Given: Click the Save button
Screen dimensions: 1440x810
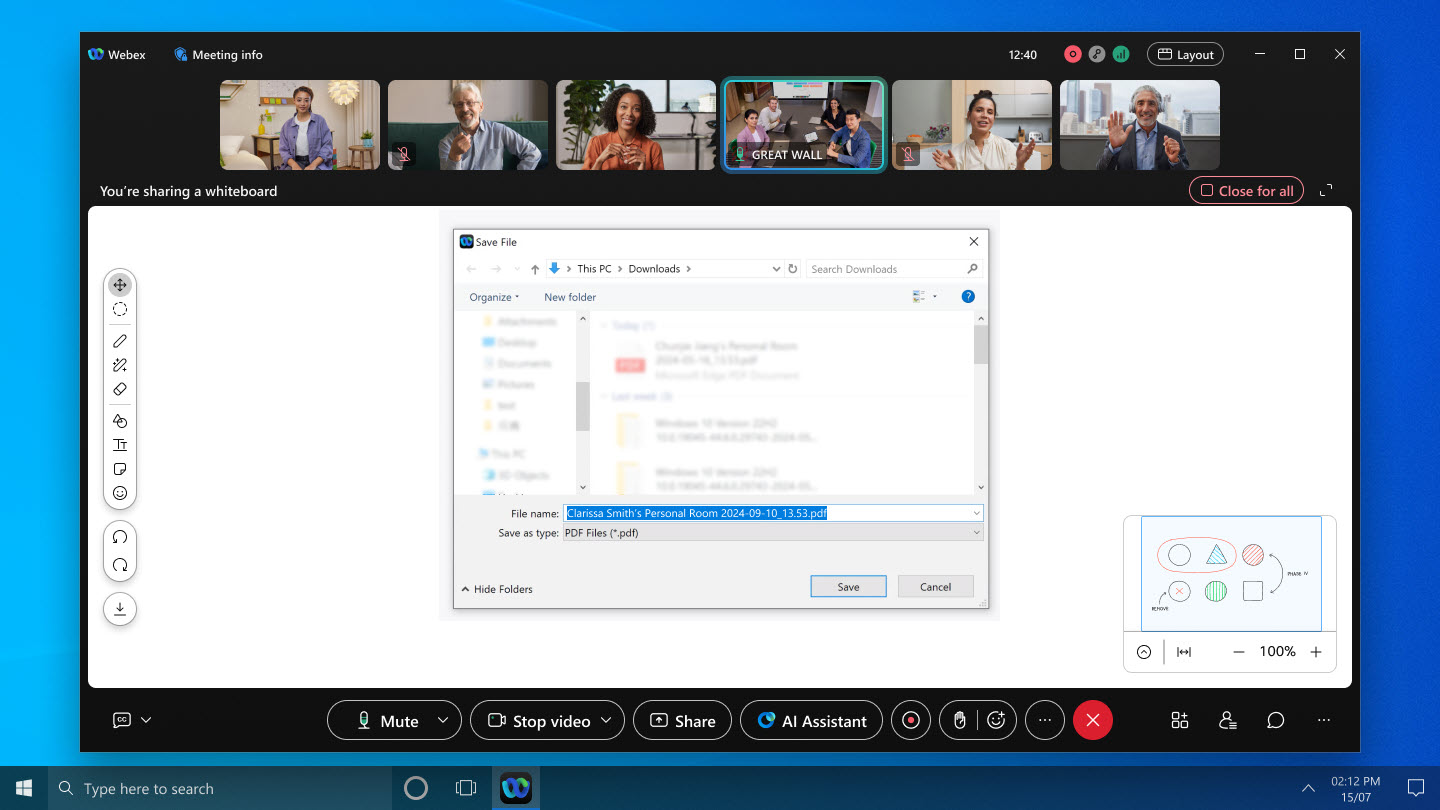Looking at the screenshot, I should (848, 587).
